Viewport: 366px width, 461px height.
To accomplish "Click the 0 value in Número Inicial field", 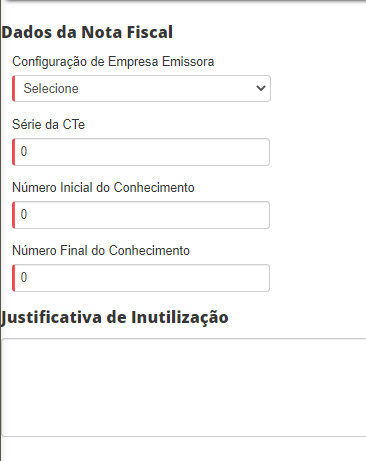I will click(24, 214).
